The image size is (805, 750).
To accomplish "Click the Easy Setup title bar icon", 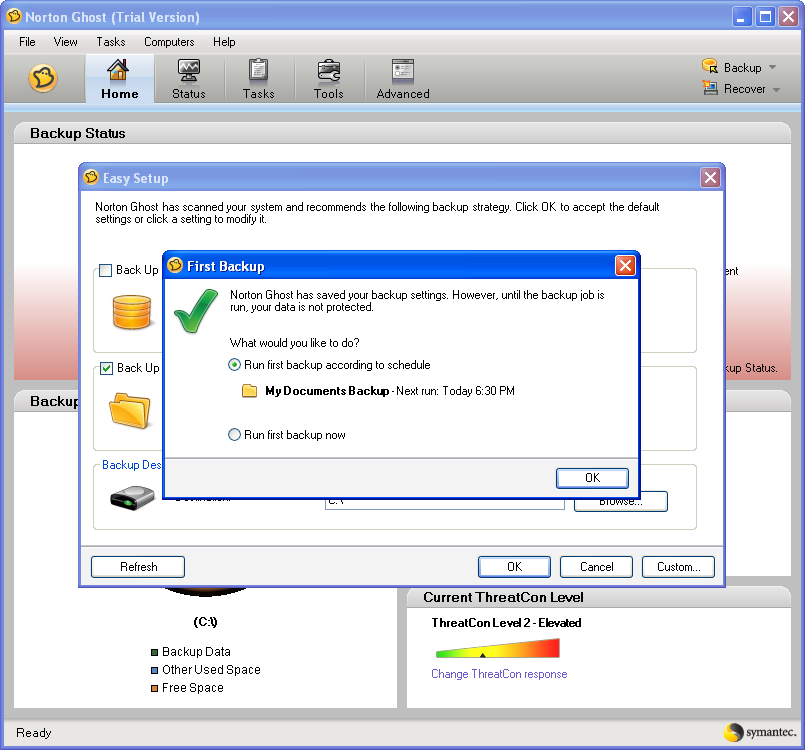I will [91, 177].
